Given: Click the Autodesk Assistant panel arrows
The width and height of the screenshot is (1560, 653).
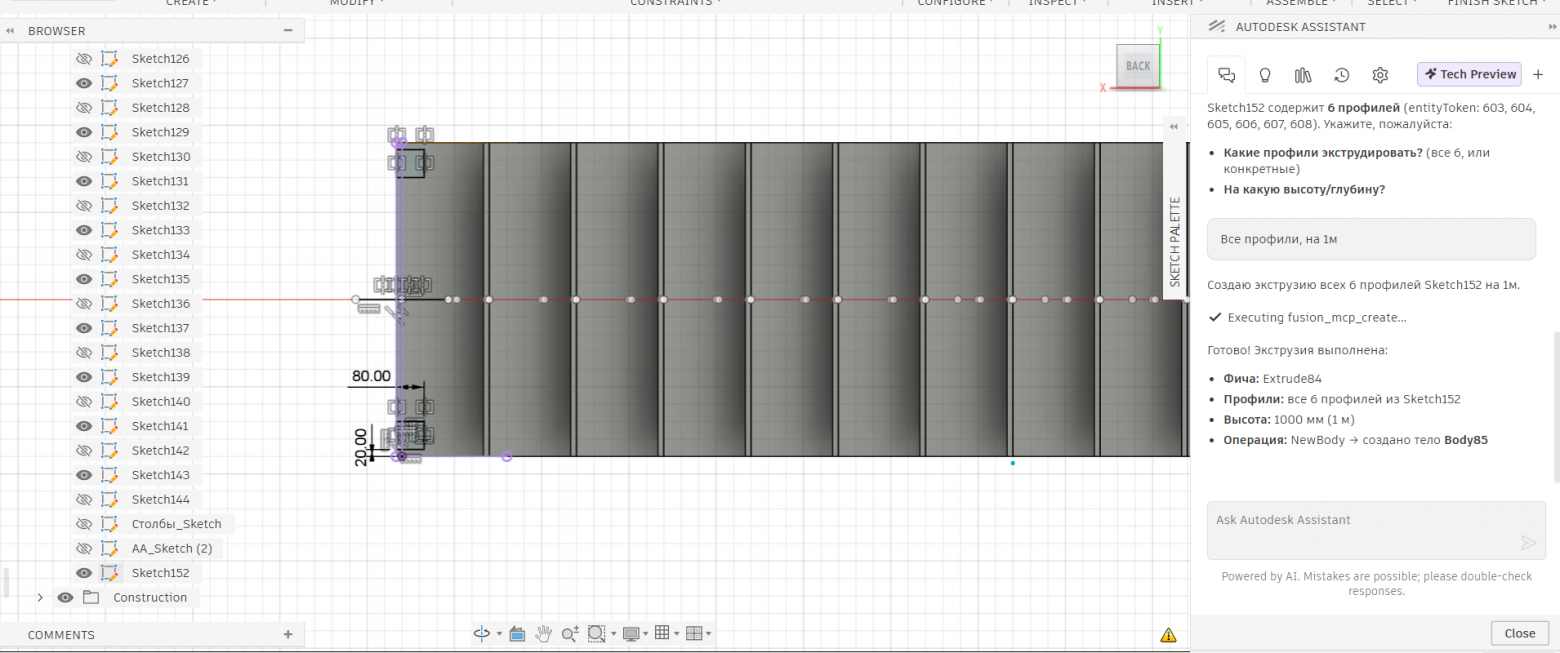Looking at the screenshot, I should pyautogui.click(x=1552, y=27).
